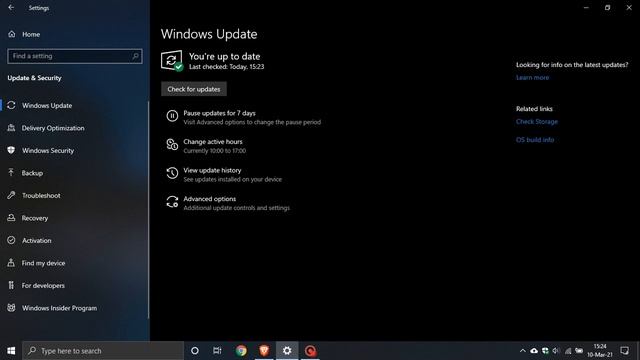Viewport: 640px width, 360px height.
Task: Click the Type here to search box
Action: pyautogui.click(x=103, y=351)
